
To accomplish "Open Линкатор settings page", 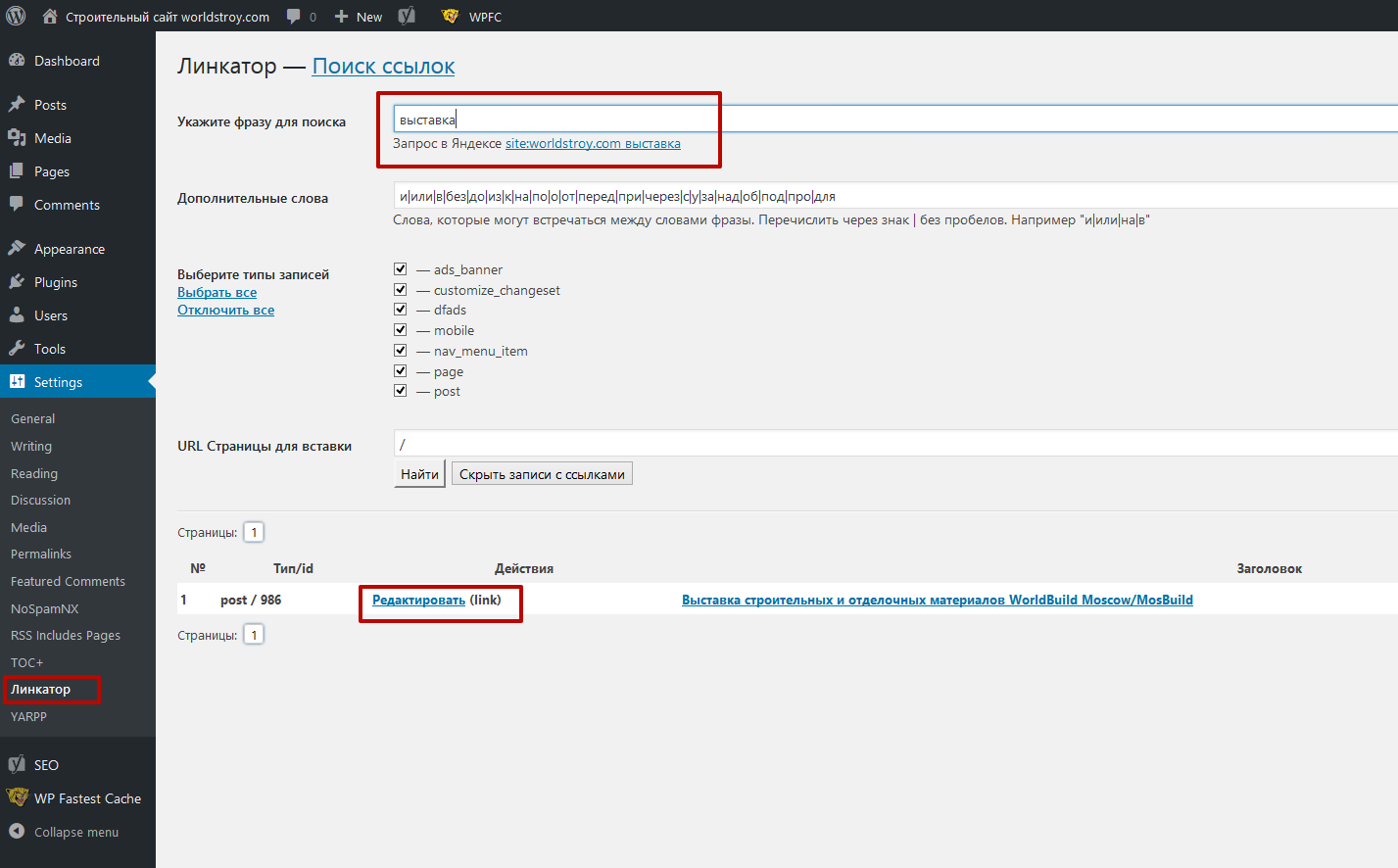I will 40,689.
